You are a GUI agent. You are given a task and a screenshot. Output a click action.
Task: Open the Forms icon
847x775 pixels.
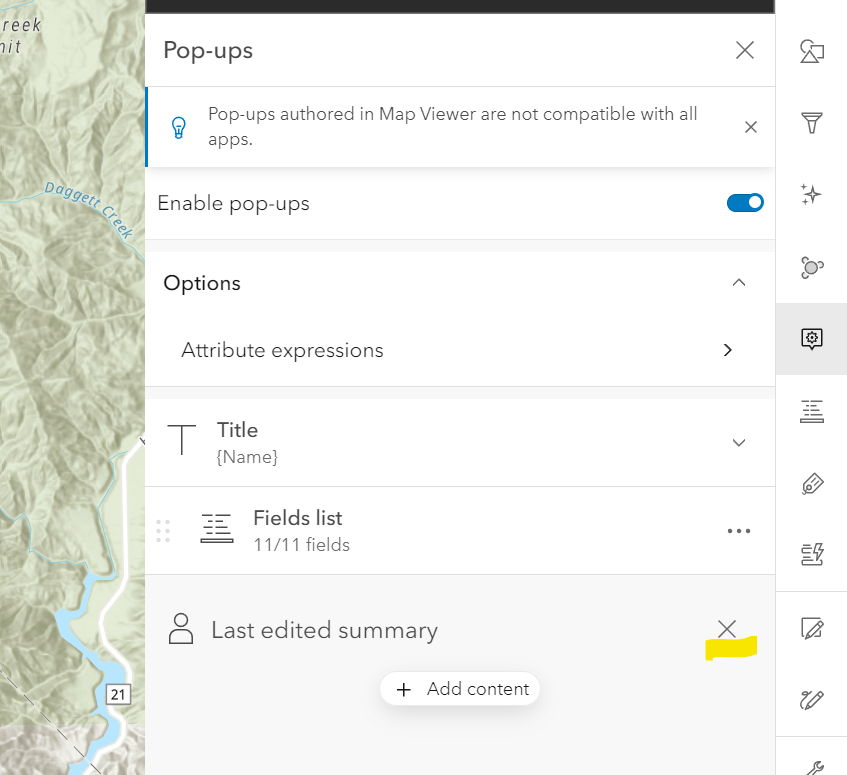point(811,555)
